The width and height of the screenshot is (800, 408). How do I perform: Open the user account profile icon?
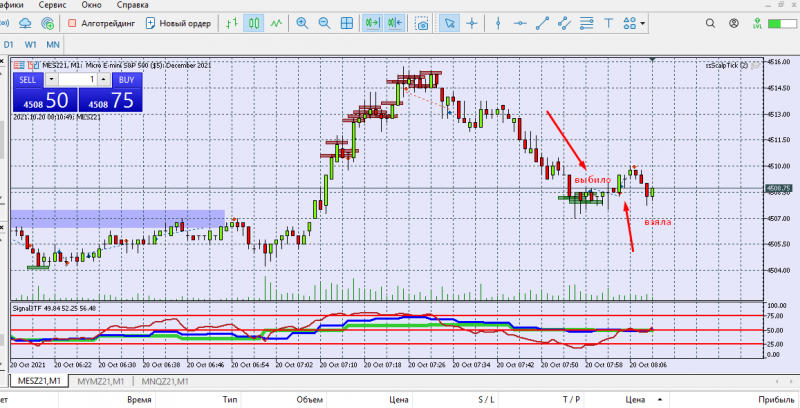point(734,23)
